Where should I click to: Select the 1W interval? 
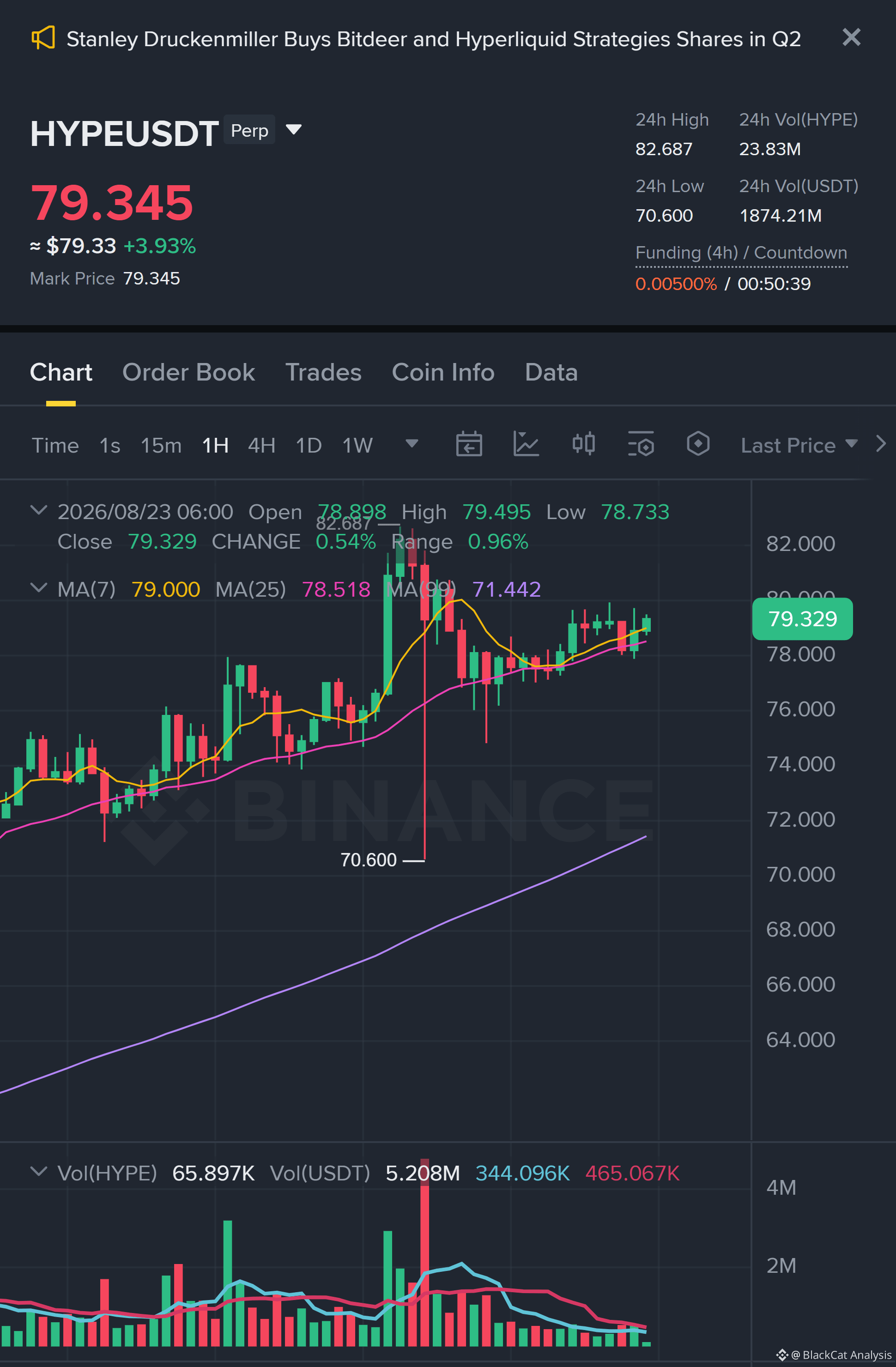(x=357, y=445)
